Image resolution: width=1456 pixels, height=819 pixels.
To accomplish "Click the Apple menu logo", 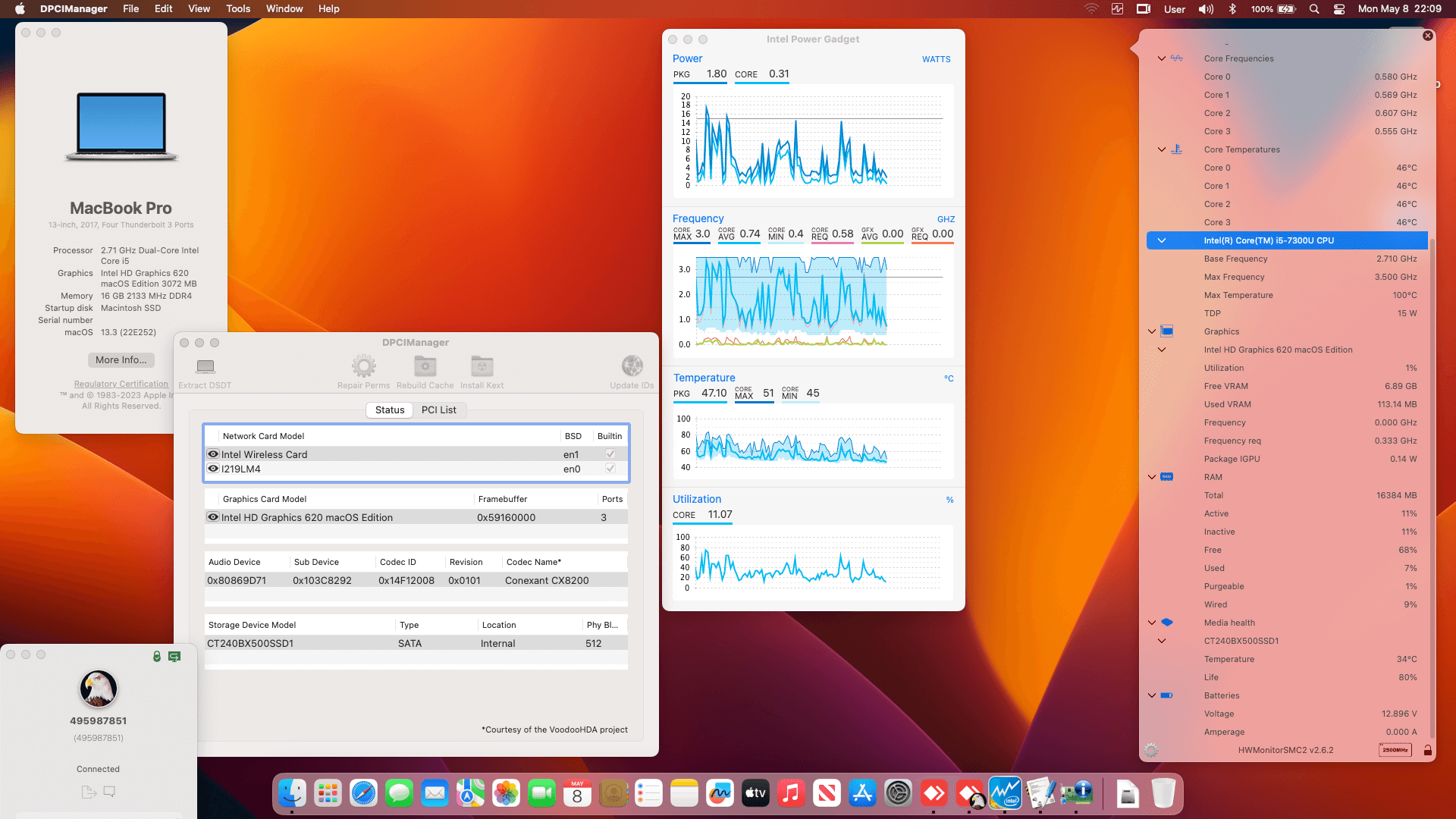I will pyautogui.click(x=20, y=9).
